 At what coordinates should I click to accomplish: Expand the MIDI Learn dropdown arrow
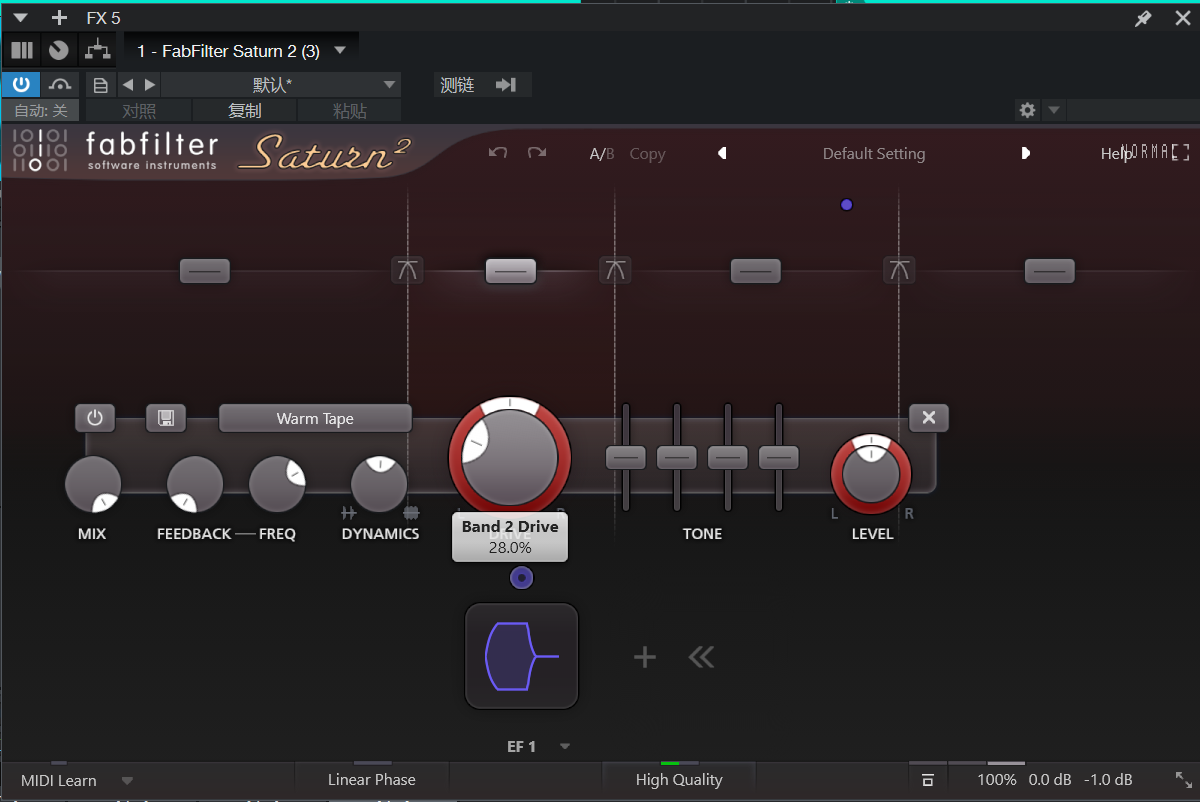click(x=127, y=781)
